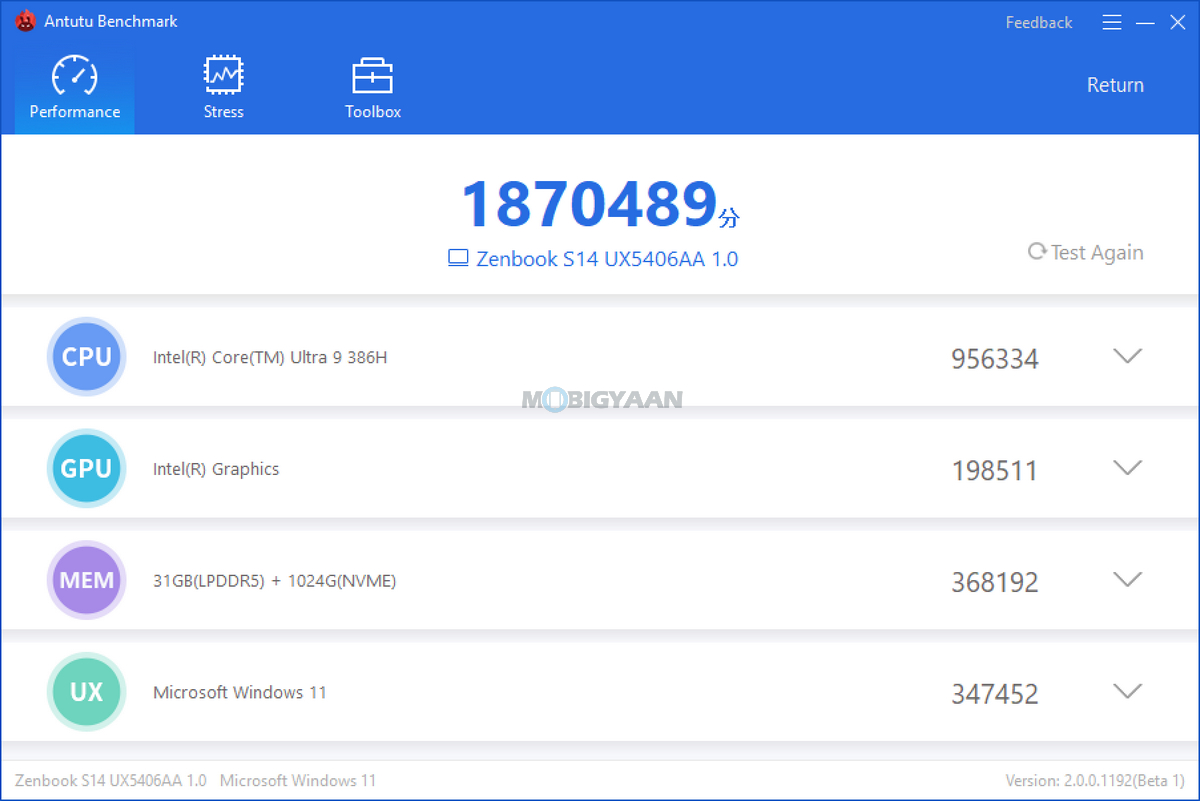Open the Toolbox tab

pos(373,89)
